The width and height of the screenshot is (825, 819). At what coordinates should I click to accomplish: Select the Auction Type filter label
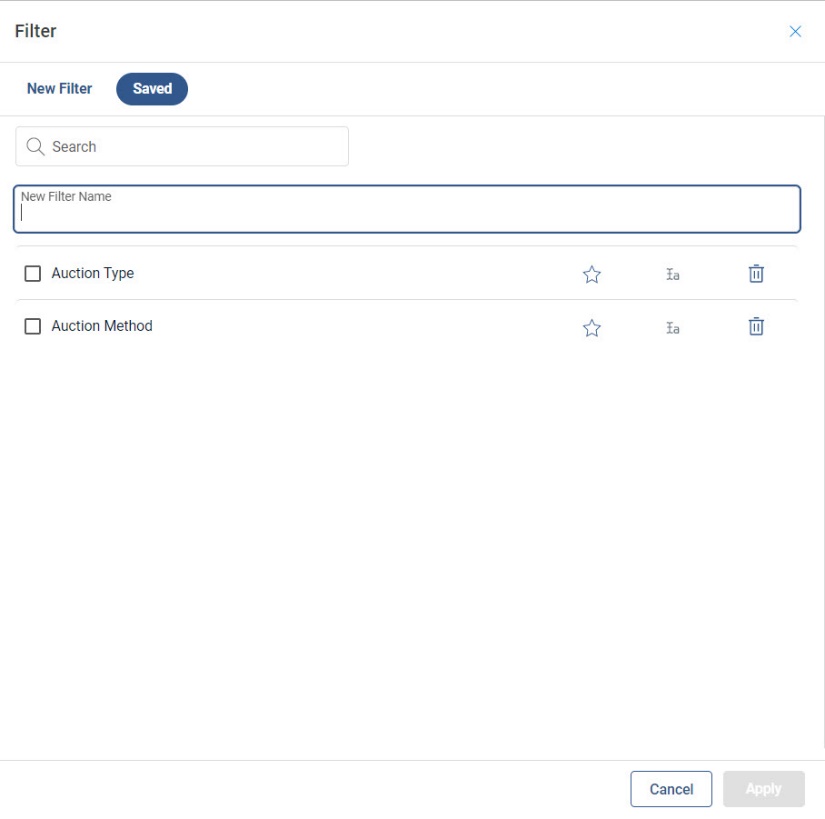(93, 273)
